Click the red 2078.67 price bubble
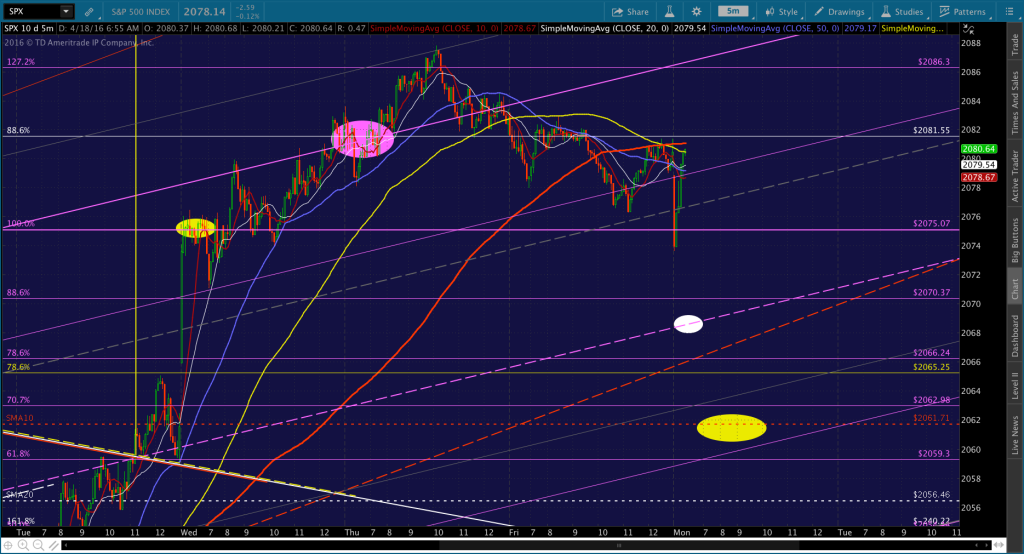The width and height of the screenshot is (1024, 554). click(979, 178)
